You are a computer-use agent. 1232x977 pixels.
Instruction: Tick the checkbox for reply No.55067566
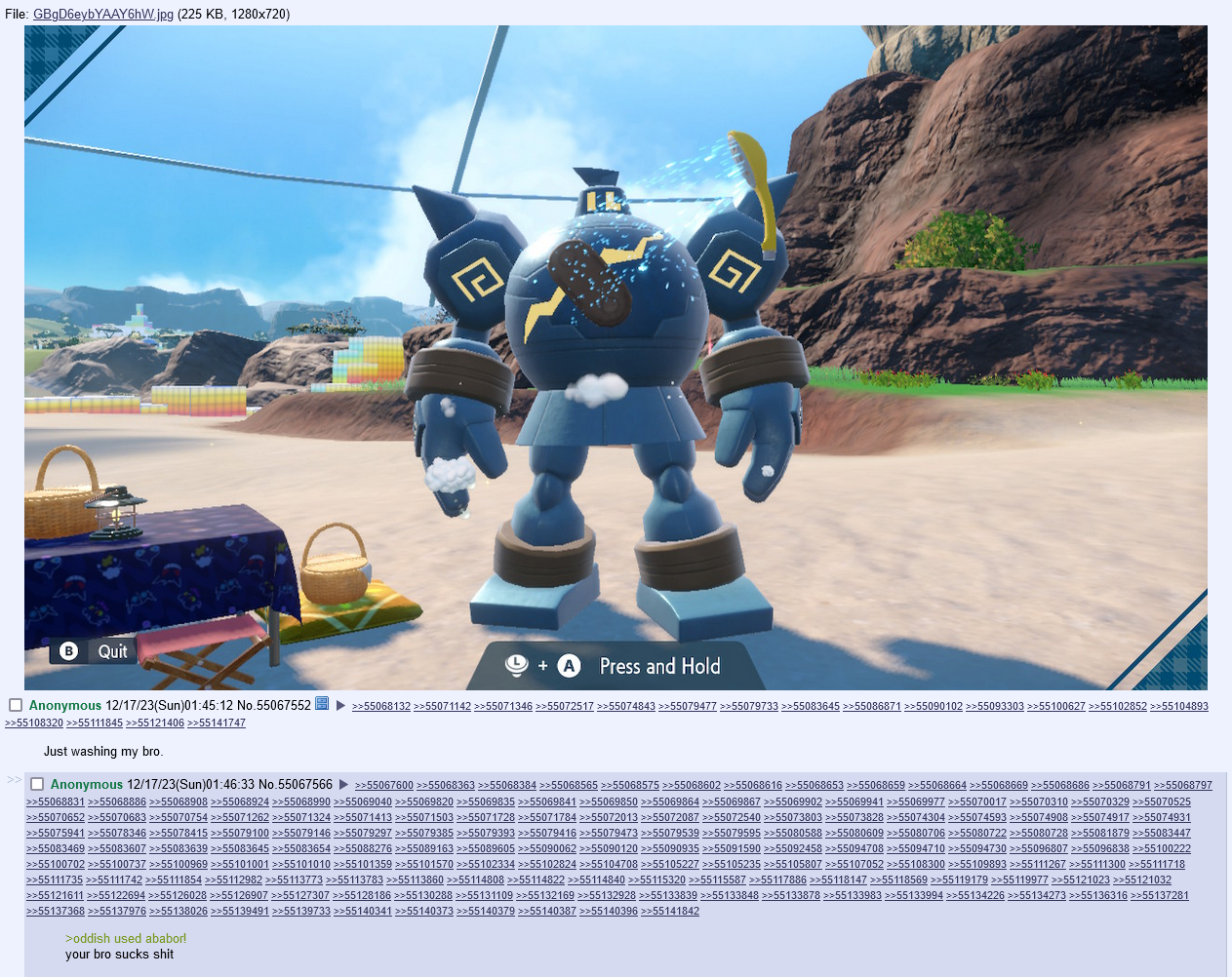pos(37,784)
